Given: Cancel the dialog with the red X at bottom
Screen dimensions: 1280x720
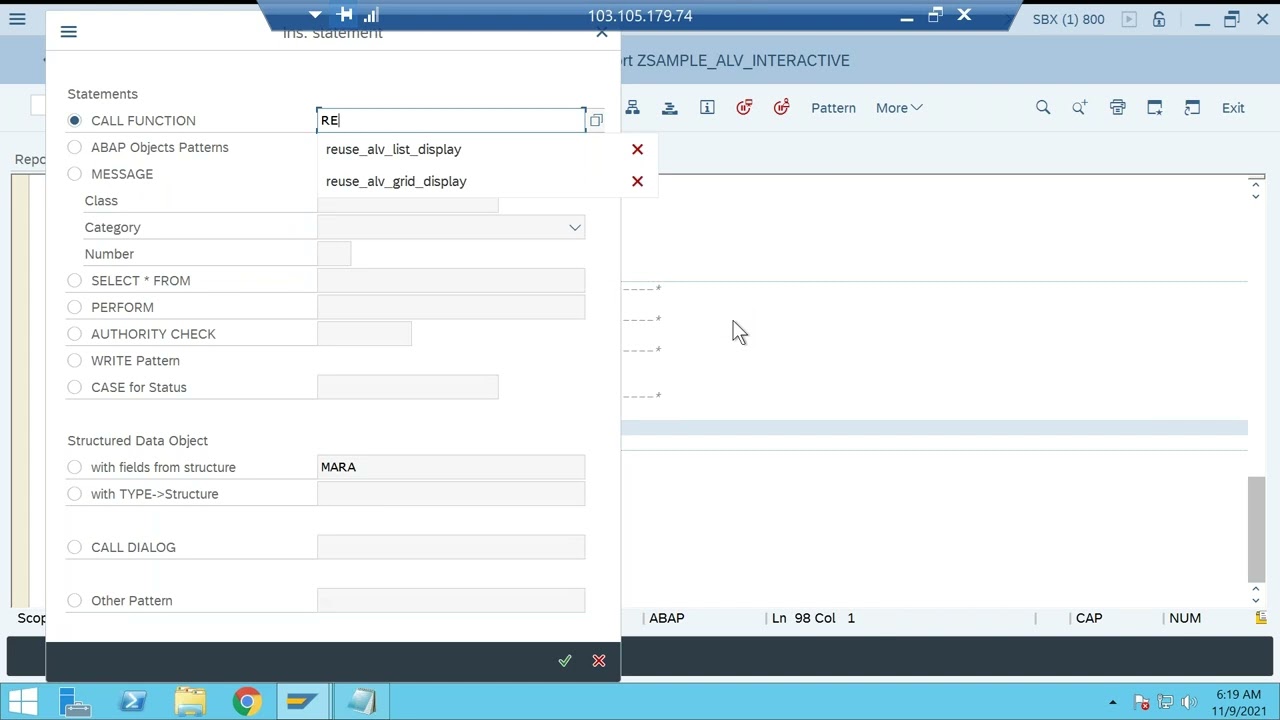Looking at the screenshot, I should 599,661.
